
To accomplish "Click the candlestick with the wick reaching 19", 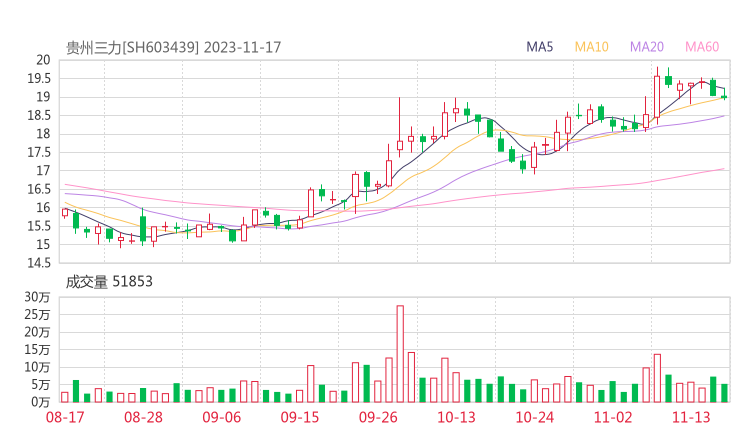I will click(x=400, y=127).
